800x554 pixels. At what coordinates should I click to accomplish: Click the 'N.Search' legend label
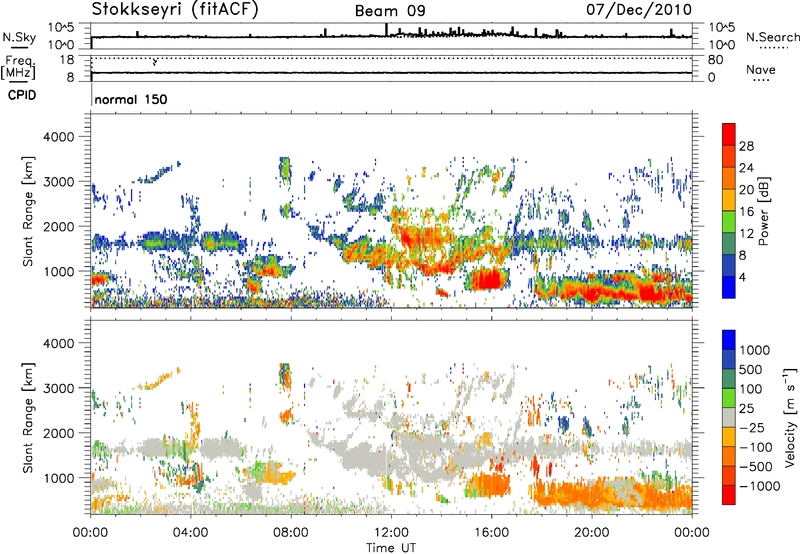tap(772, 37)
